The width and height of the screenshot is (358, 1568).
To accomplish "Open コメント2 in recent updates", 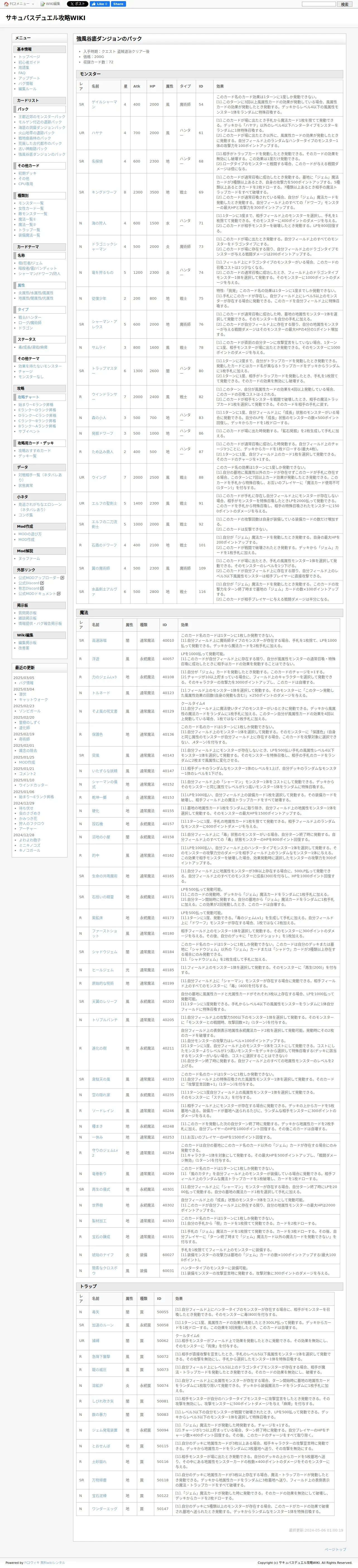I will [27, 774].
